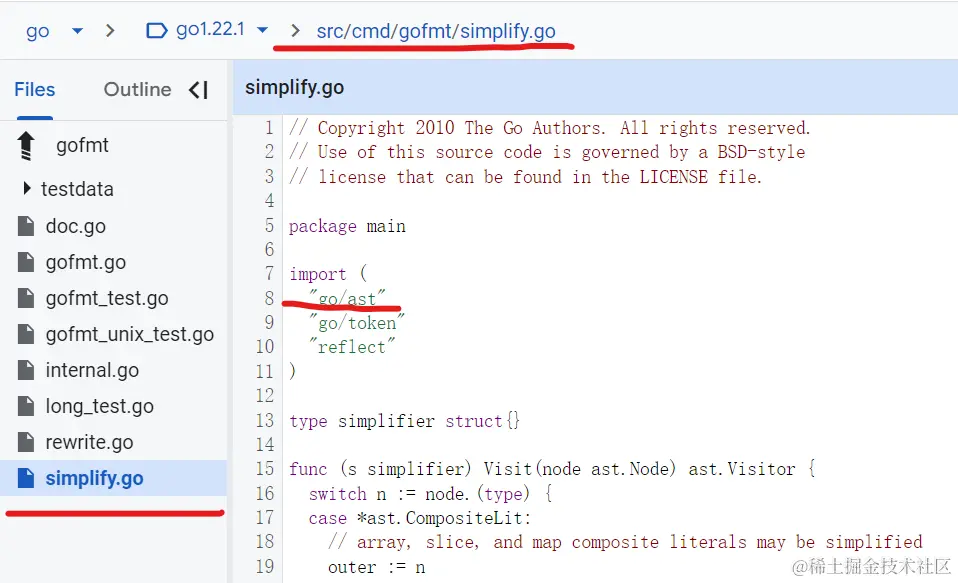
Task: Click the go breadcrumb link
Action: pos(37,31)
